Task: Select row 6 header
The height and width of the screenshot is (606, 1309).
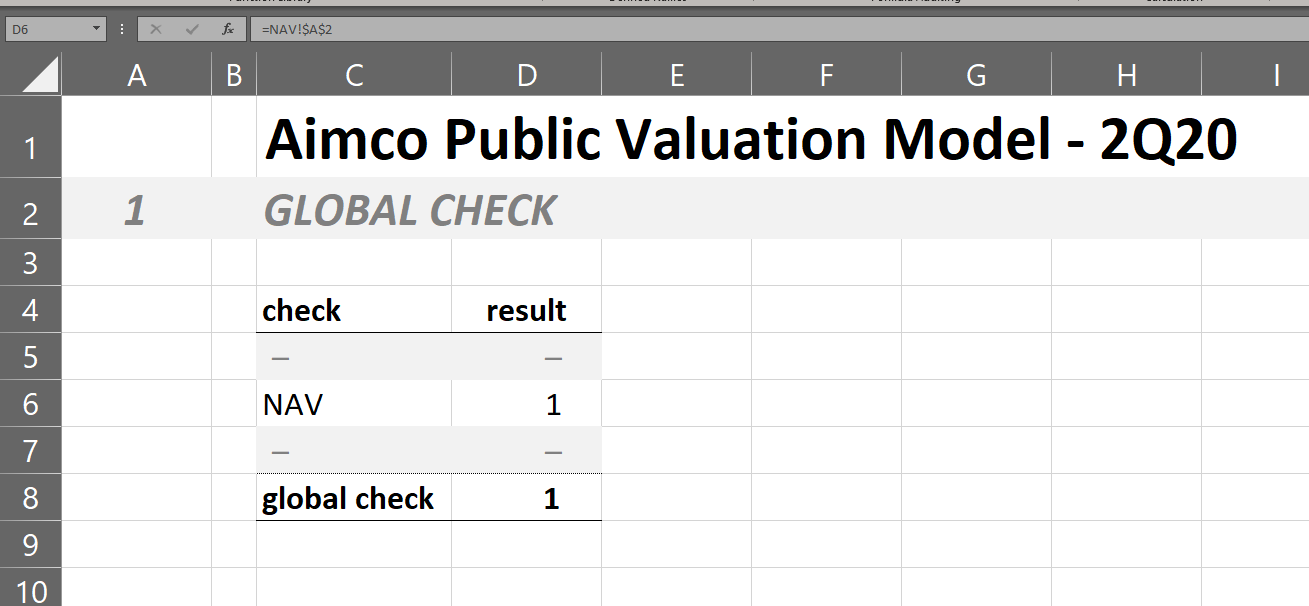Action: pyautogui.click(x=30, y=403)
